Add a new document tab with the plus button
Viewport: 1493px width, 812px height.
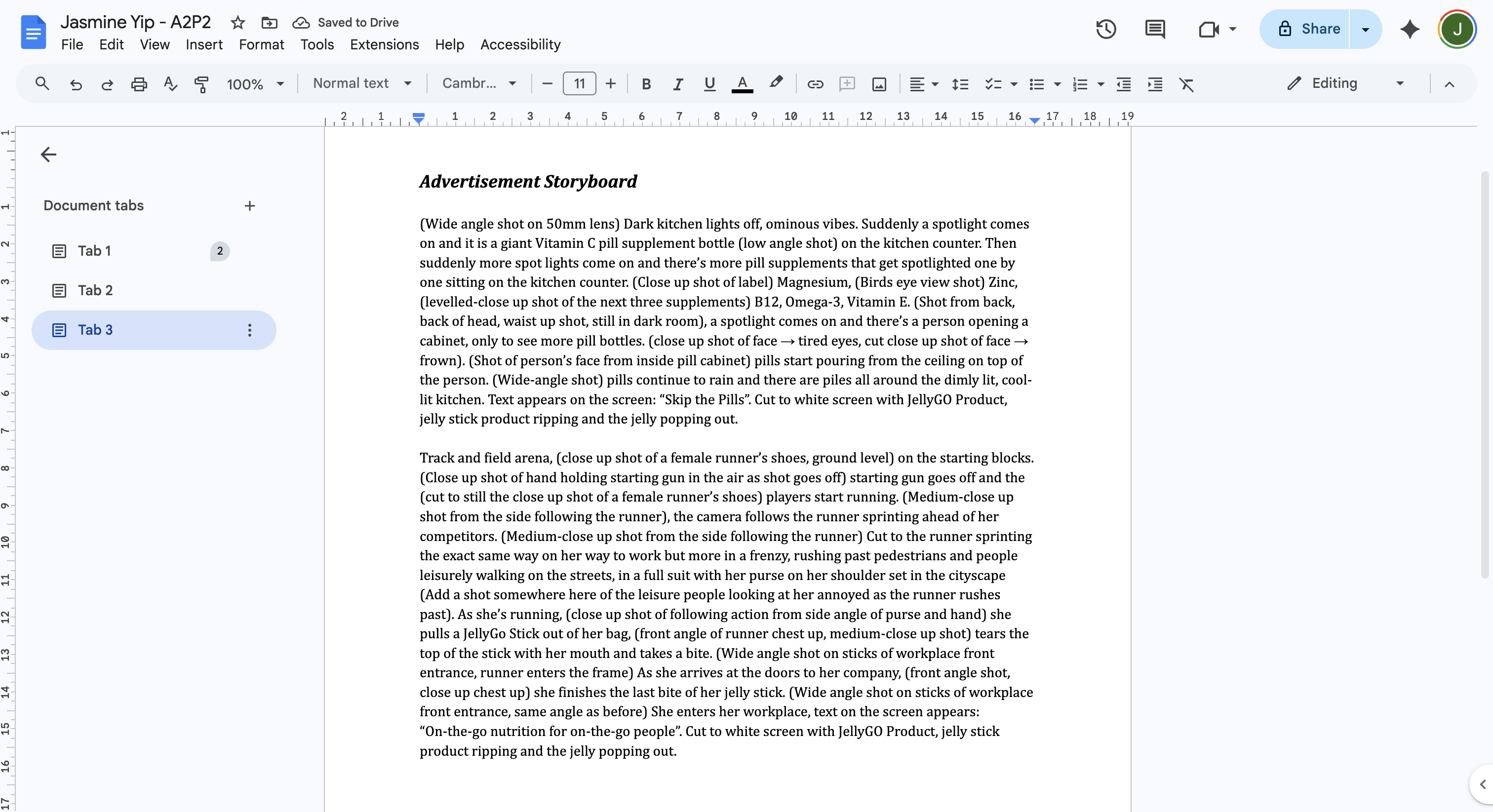tap(250, 206)
